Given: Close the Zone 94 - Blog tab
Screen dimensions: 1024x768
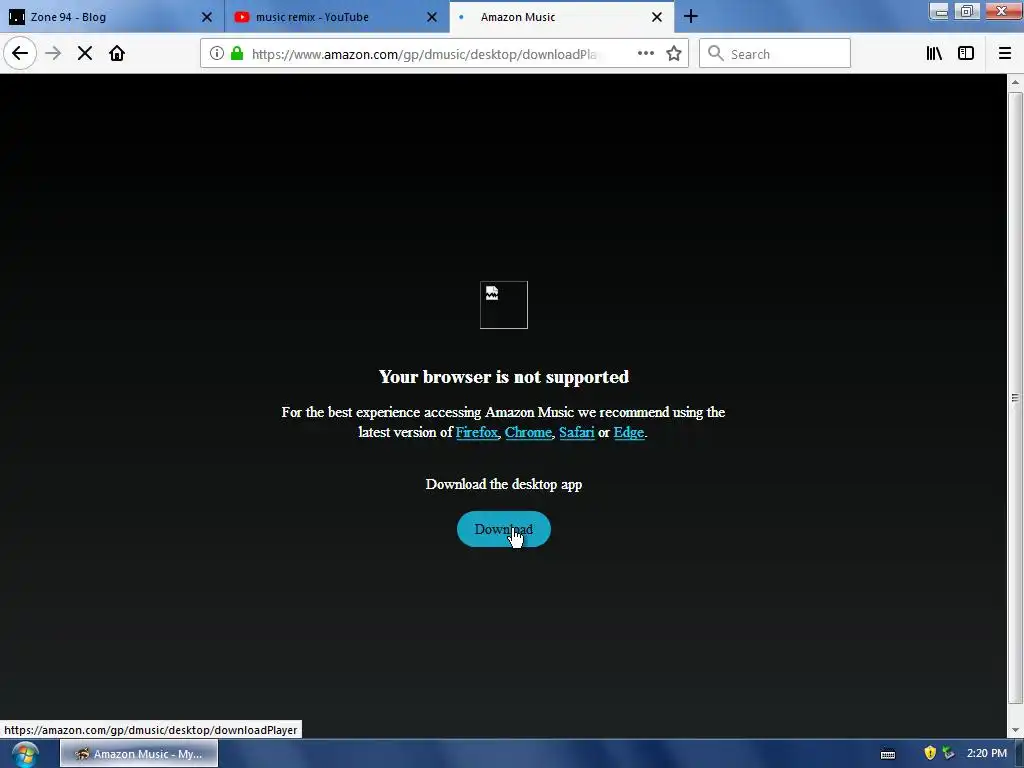Looking at the screenshot, I should (x=207, y=17).
